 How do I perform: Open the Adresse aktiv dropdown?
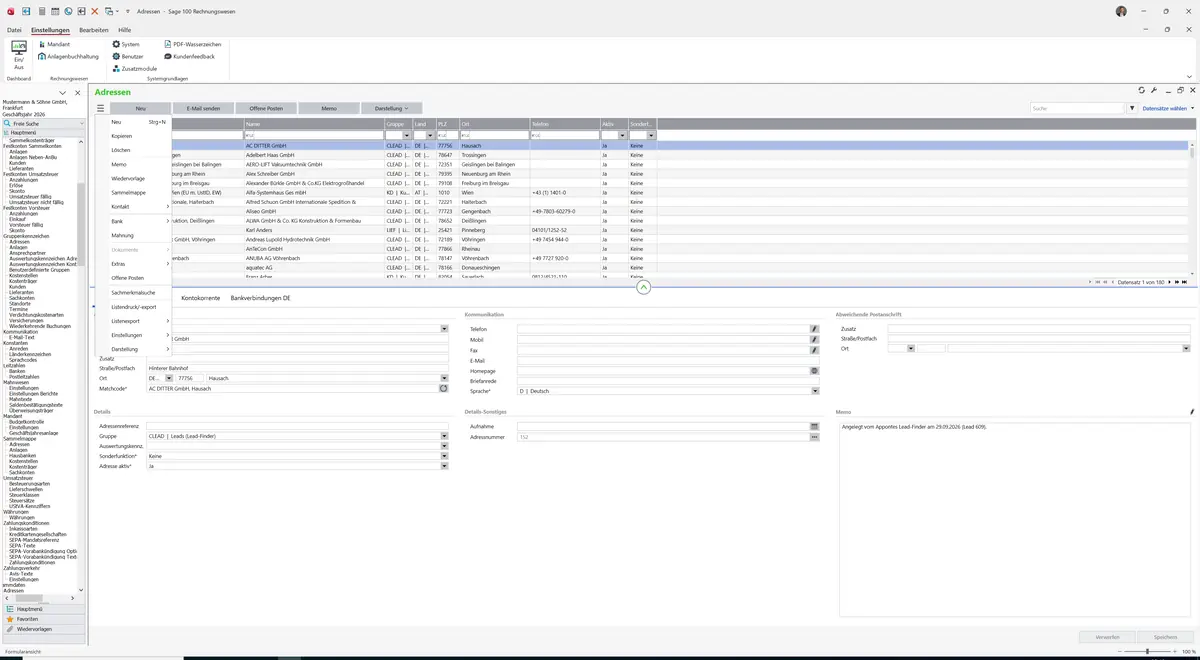point(444,466)
